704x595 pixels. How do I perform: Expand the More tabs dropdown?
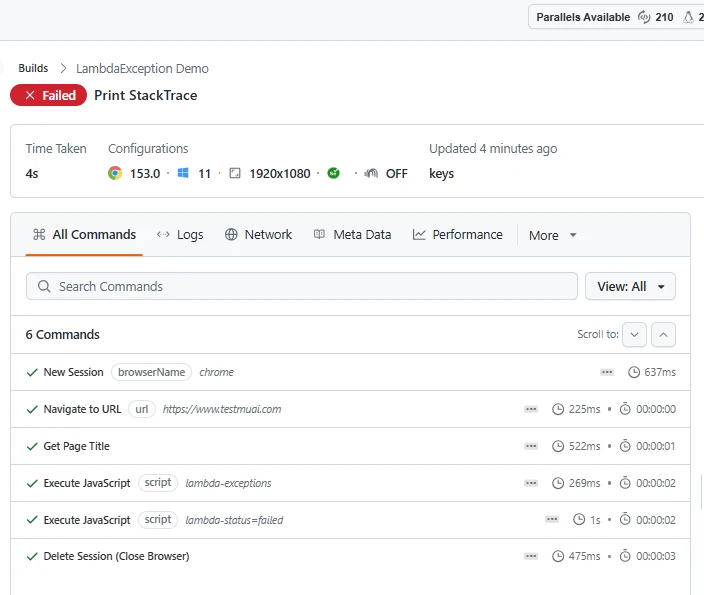click(553, 235)
